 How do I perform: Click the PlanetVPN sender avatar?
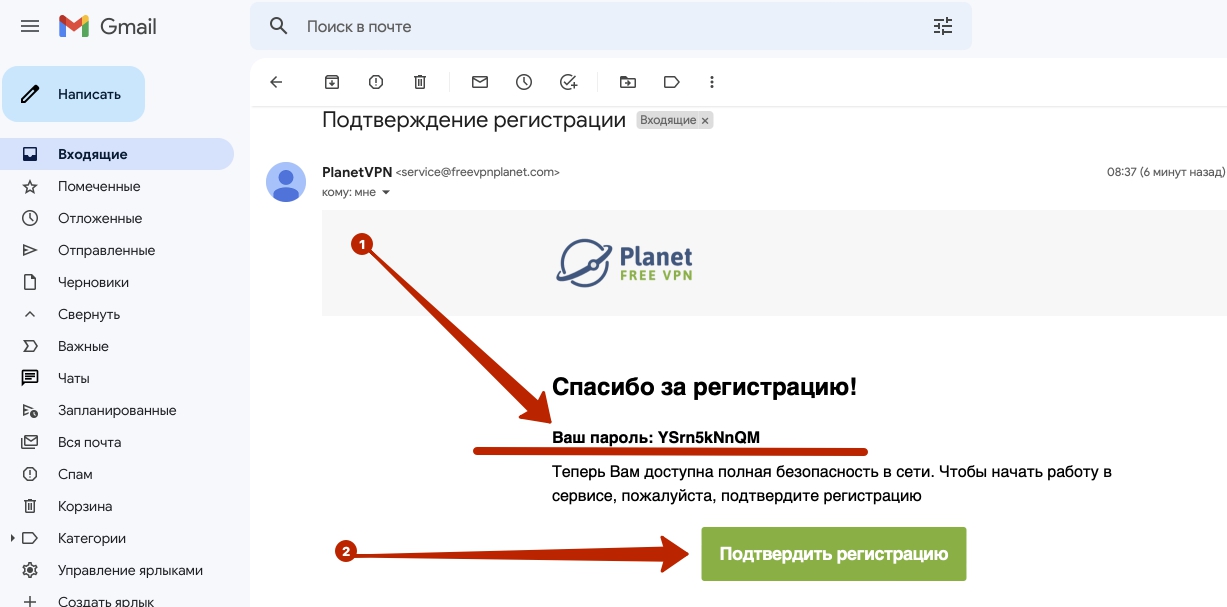pyautogui.click(x=286, y=181)
